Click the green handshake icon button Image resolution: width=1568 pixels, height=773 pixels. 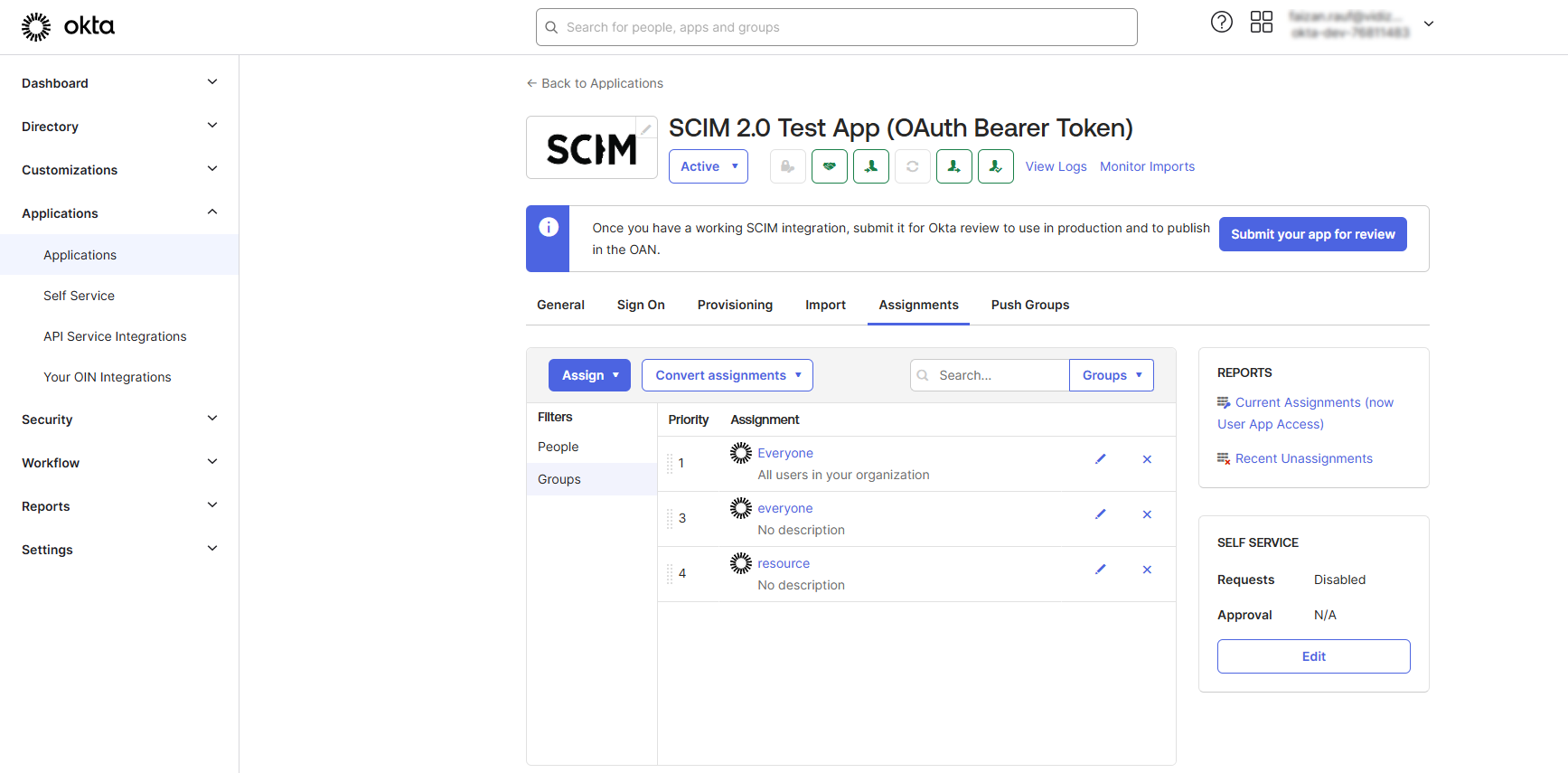(x=829, y=166)
